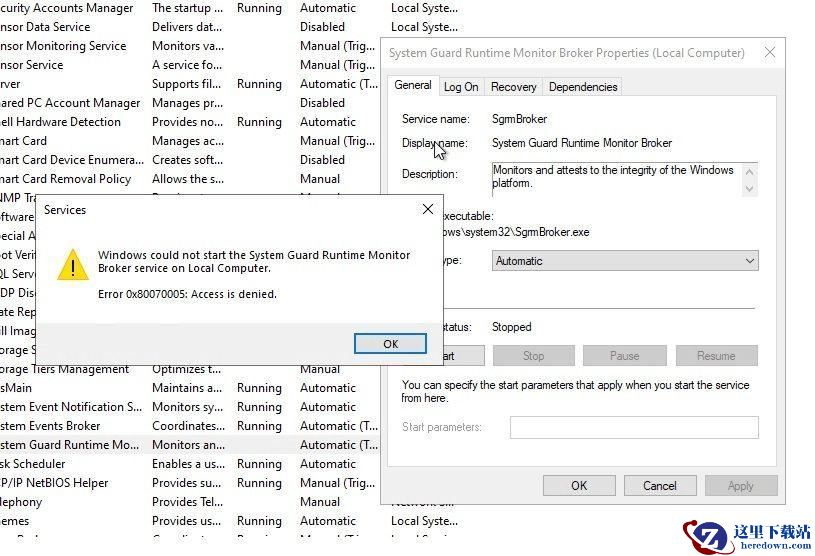
Task: Select the Shell Hardware Detection row
Action: (x=189, y=122)
